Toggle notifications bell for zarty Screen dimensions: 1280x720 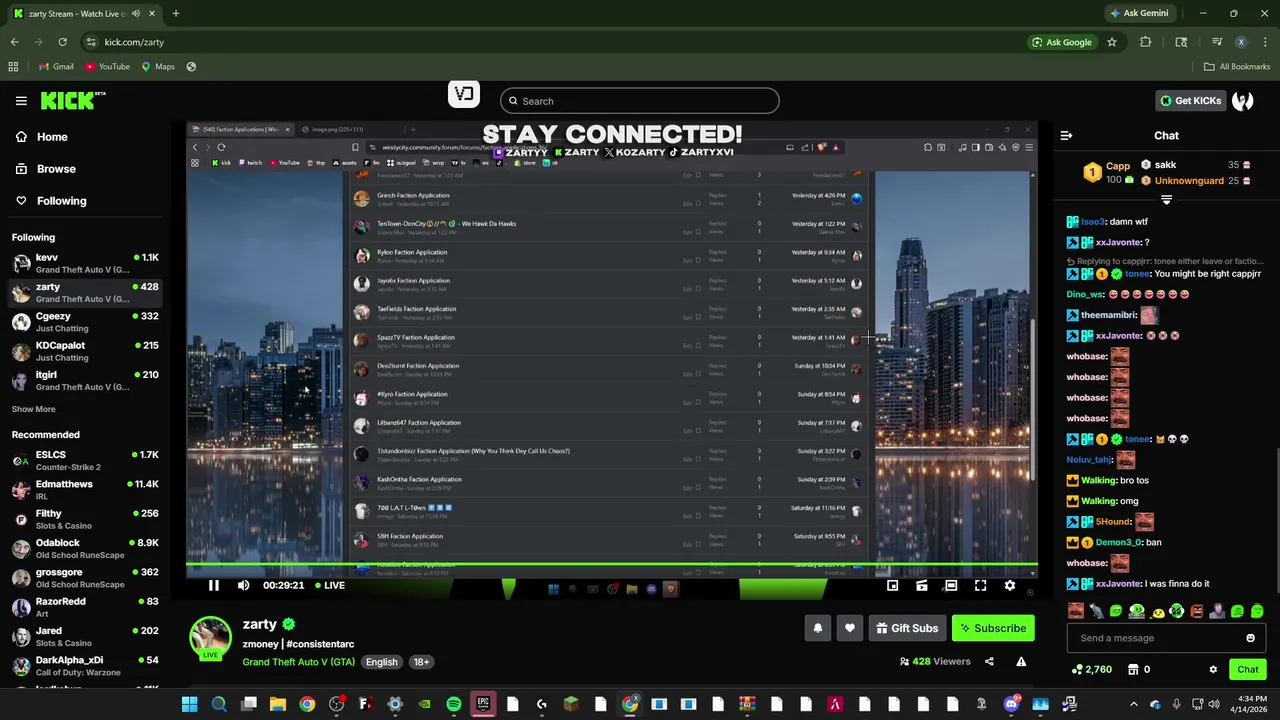[817, 628]
